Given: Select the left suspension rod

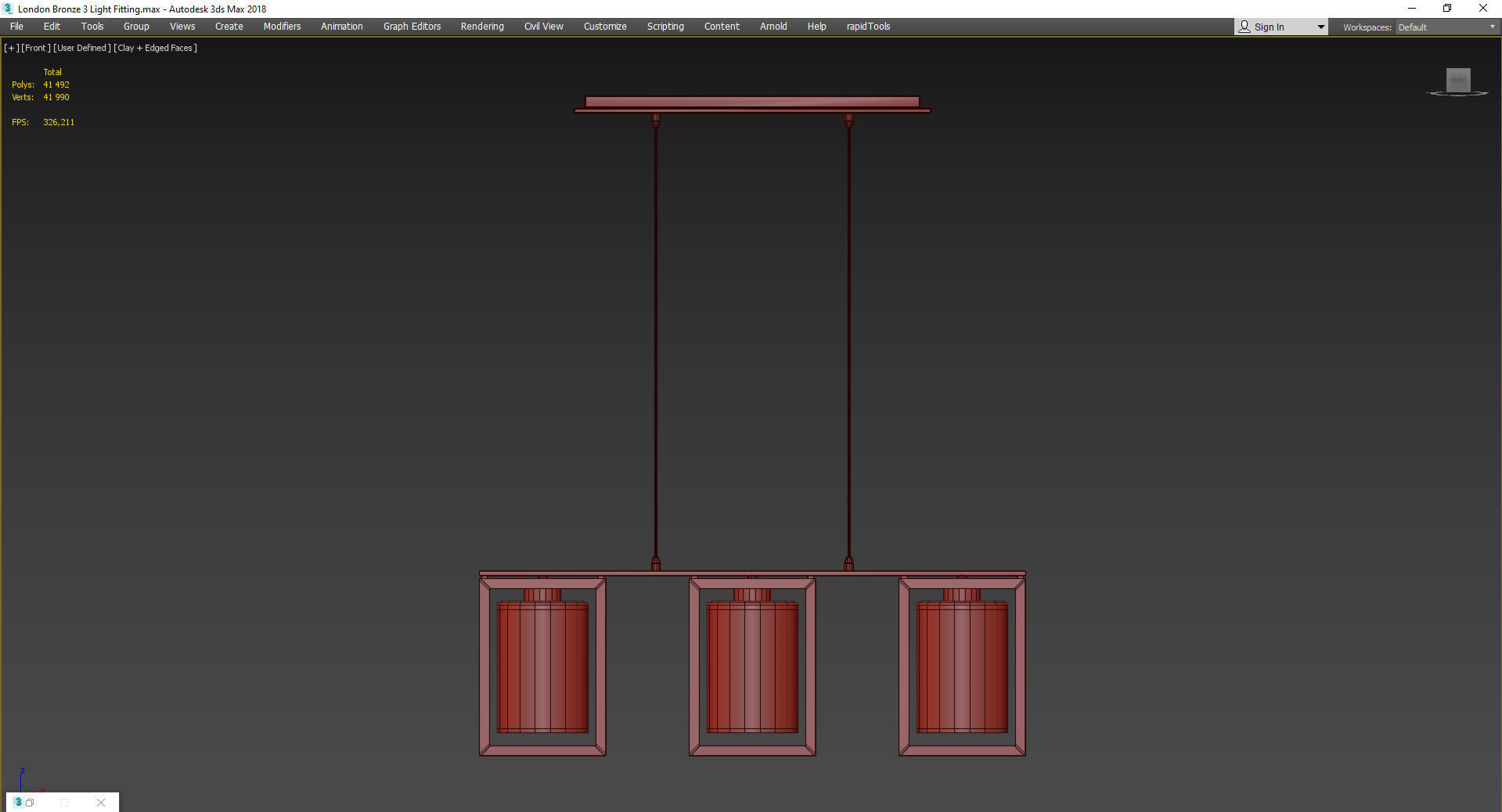Looking at the screenshot, I should [x=656, y=344].
